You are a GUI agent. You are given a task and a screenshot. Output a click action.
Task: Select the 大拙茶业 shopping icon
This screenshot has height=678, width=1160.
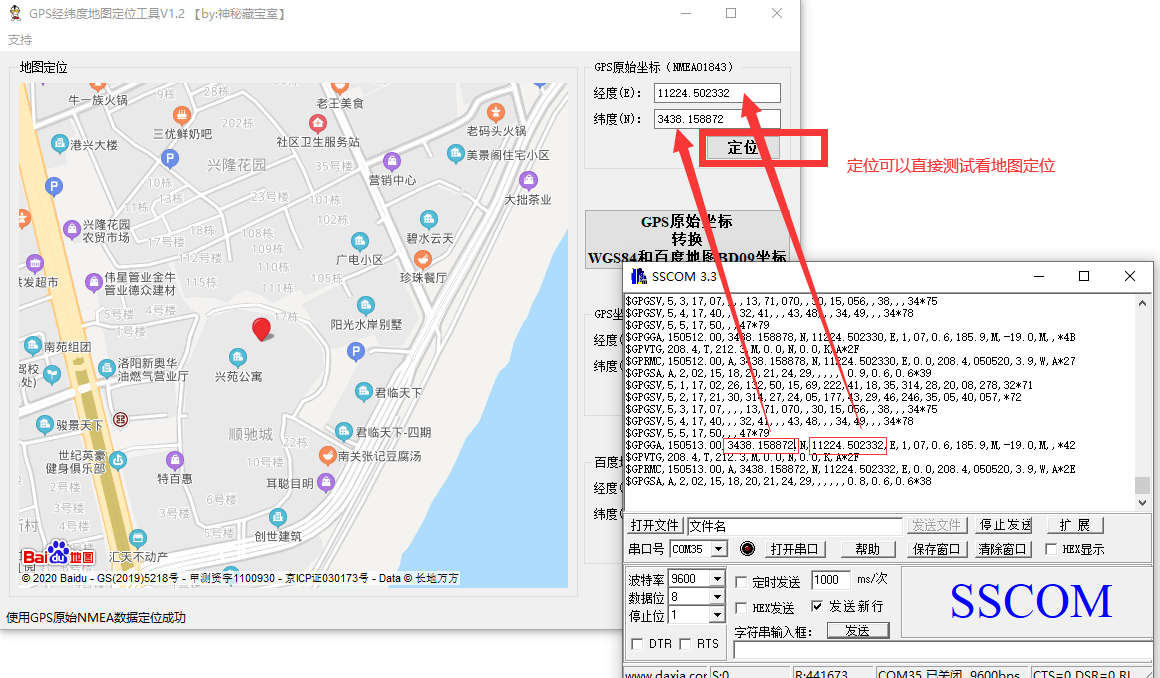click(528, 180)
